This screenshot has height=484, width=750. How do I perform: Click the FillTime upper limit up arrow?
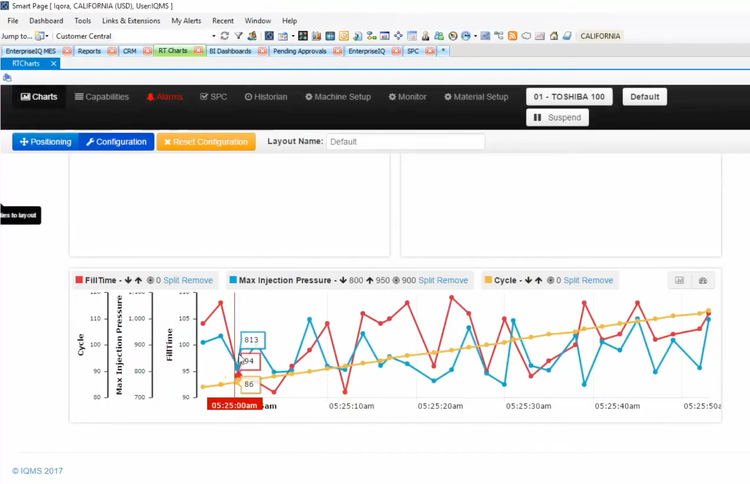click(x=138, y=280)
